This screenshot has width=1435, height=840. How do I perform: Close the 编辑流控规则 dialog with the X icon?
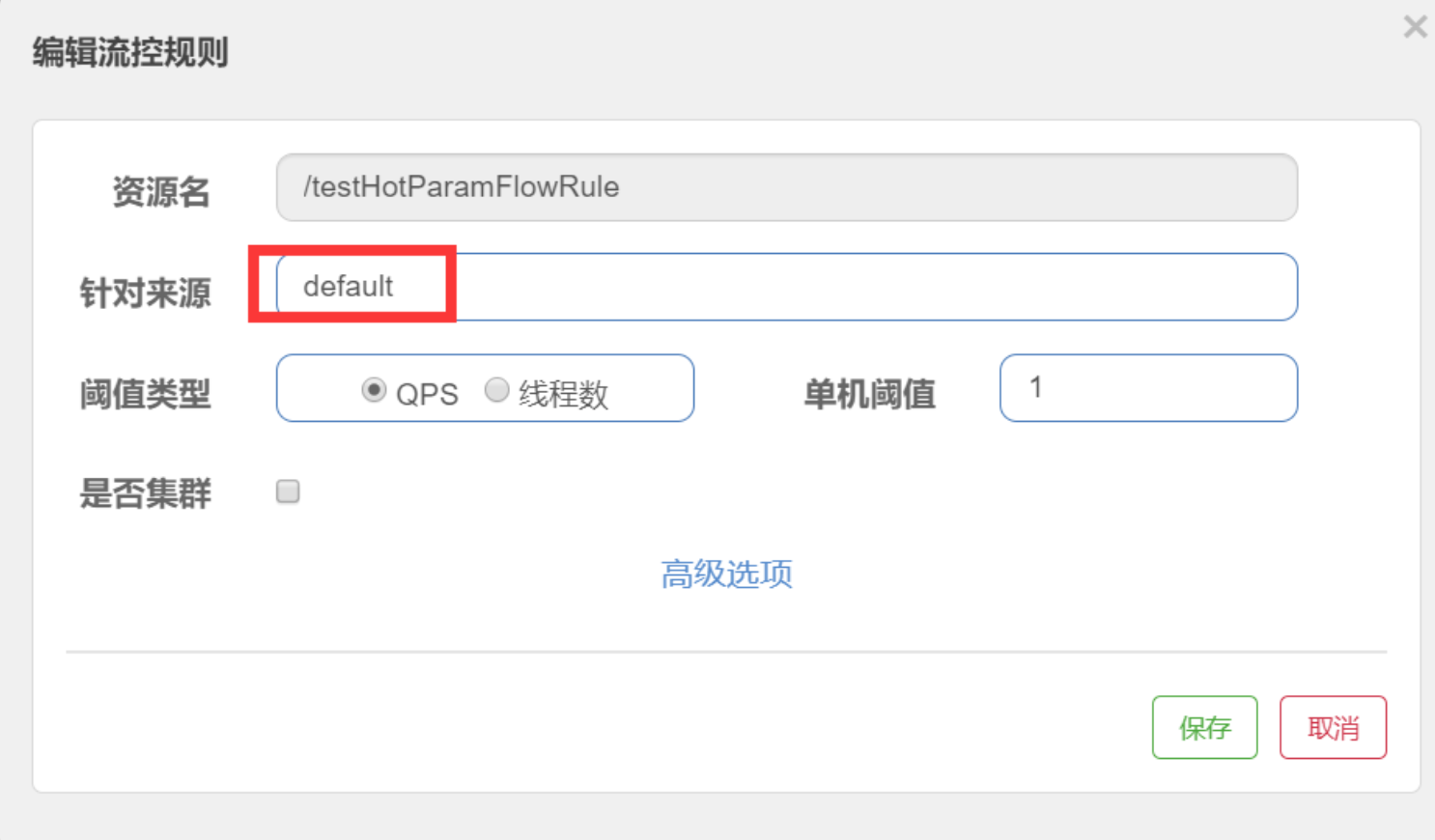pyautogui.click(x=1415, y=26)
